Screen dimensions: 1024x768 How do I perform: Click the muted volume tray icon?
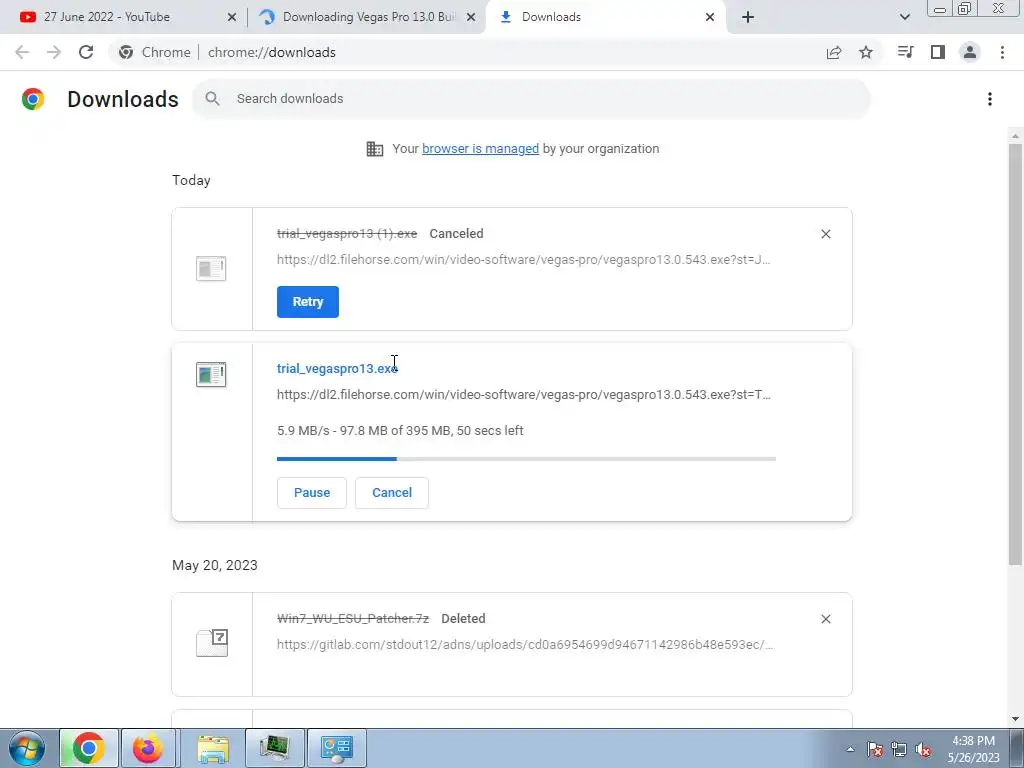923,749
